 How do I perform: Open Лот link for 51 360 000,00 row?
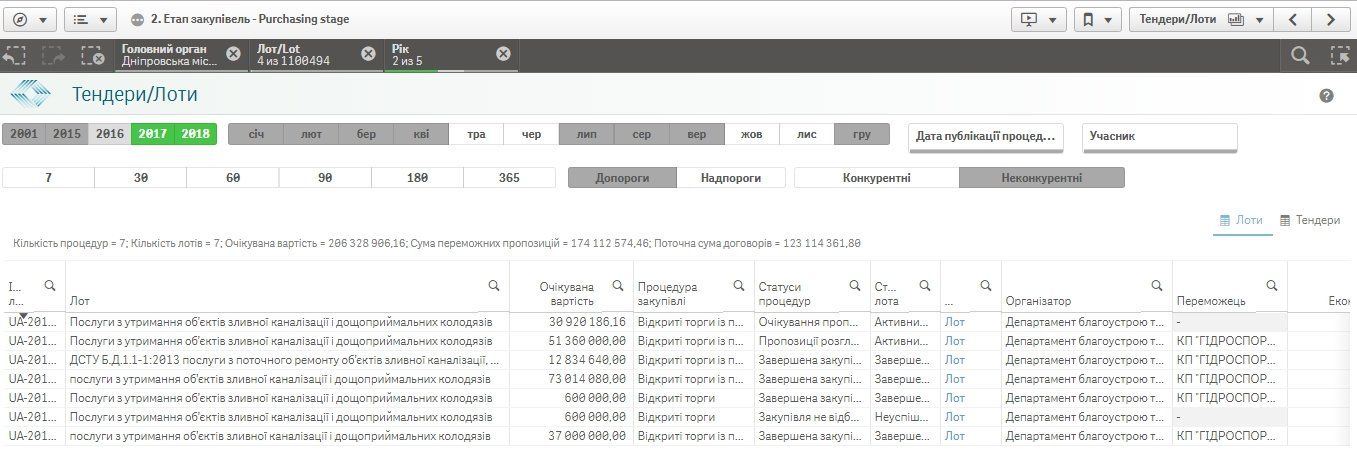(x=955, y=341)
